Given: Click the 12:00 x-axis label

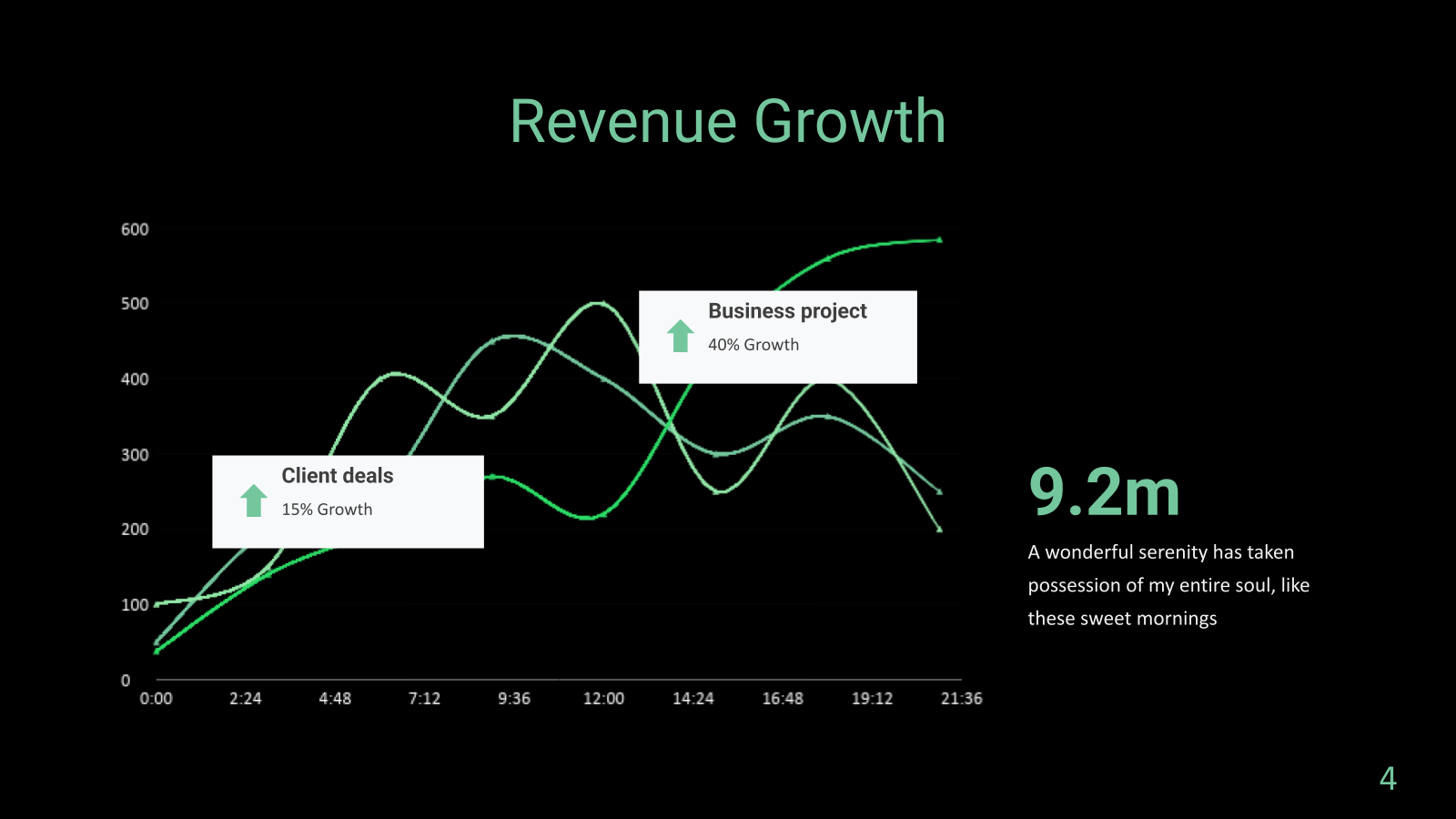Looking at the screenshot, I should (x=603, y=699).
